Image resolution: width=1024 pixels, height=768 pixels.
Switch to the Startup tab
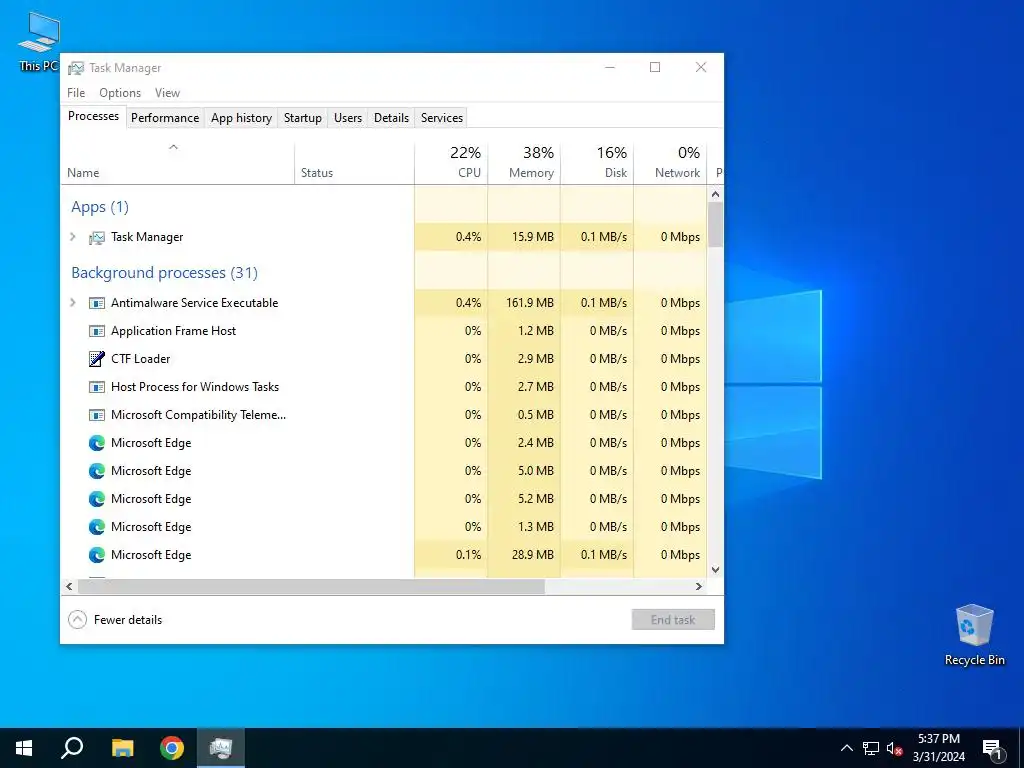click(302, 118)
